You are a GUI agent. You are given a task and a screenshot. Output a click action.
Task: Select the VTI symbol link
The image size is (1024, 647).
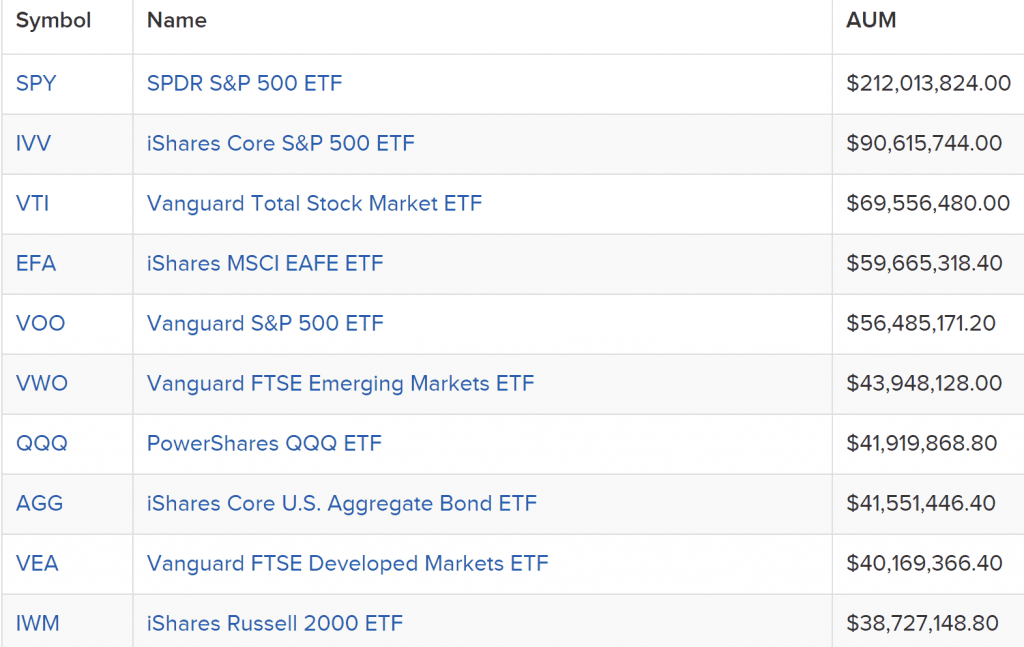33,204
